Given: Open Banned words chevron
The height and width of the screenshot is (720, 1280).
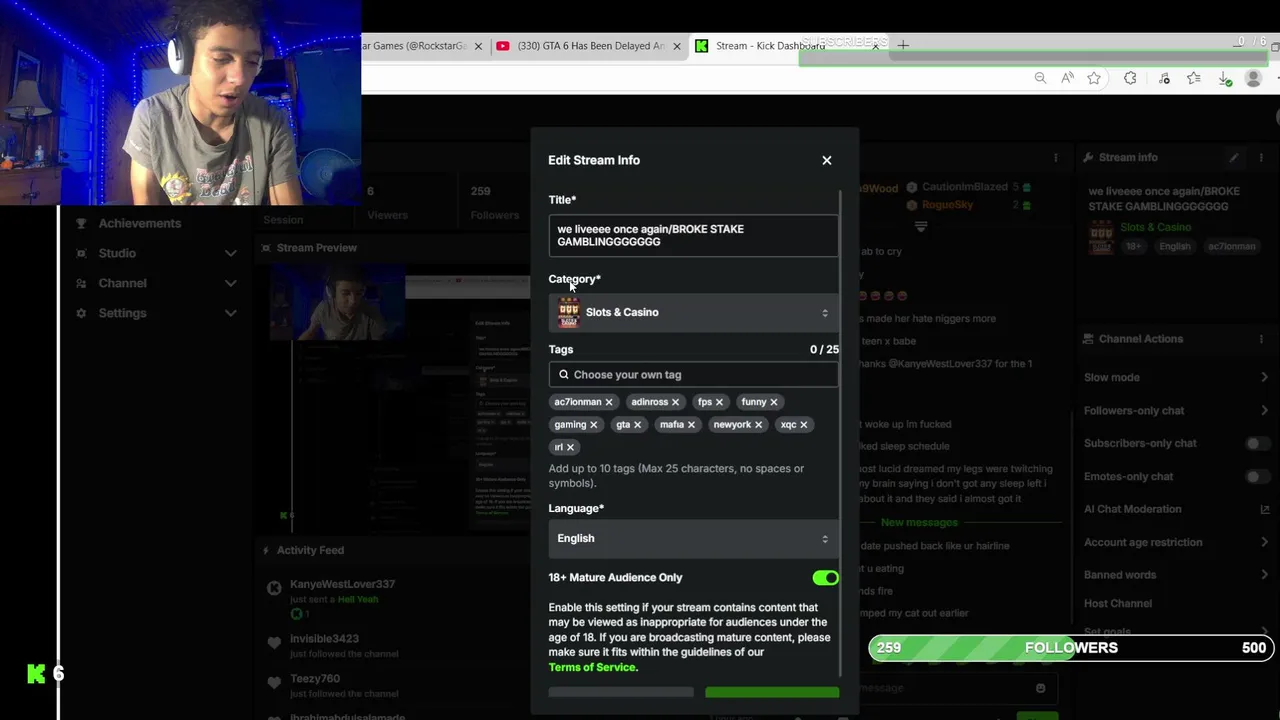Looking at the screenshot, I should click(1264, 575).
